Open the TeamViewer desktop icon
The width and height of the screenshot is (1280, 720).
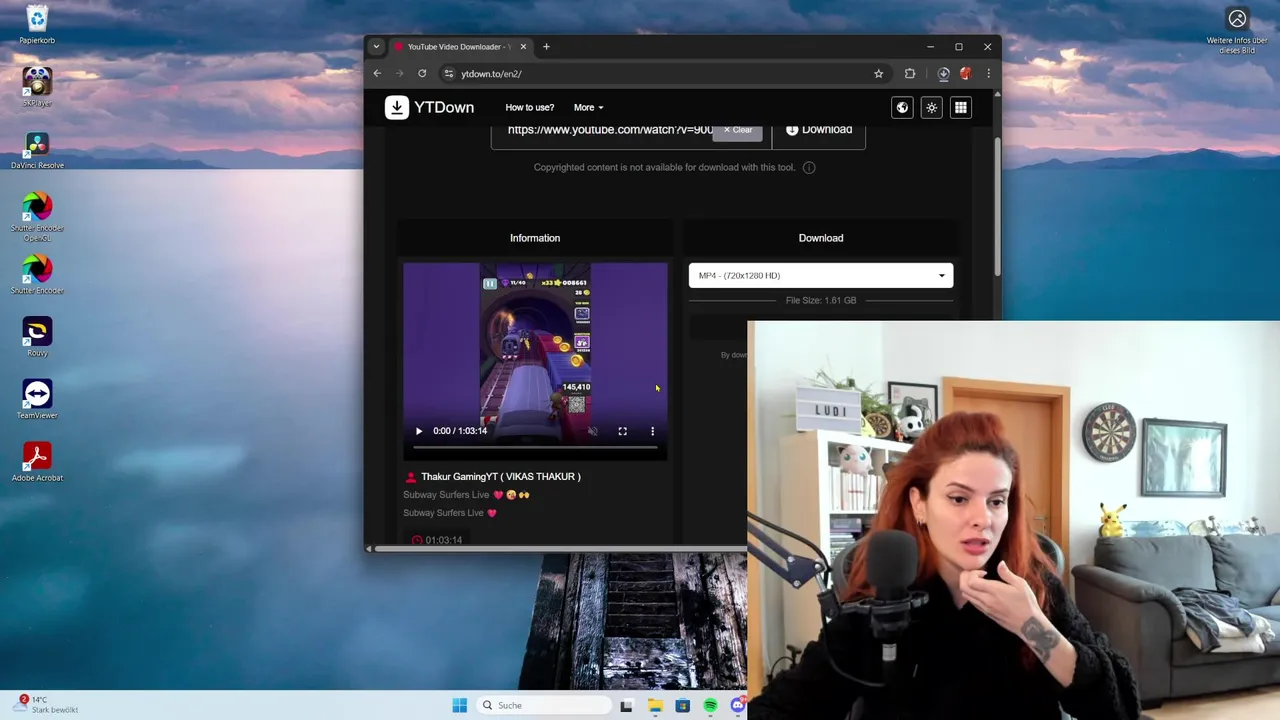click(x=37, y=399)
